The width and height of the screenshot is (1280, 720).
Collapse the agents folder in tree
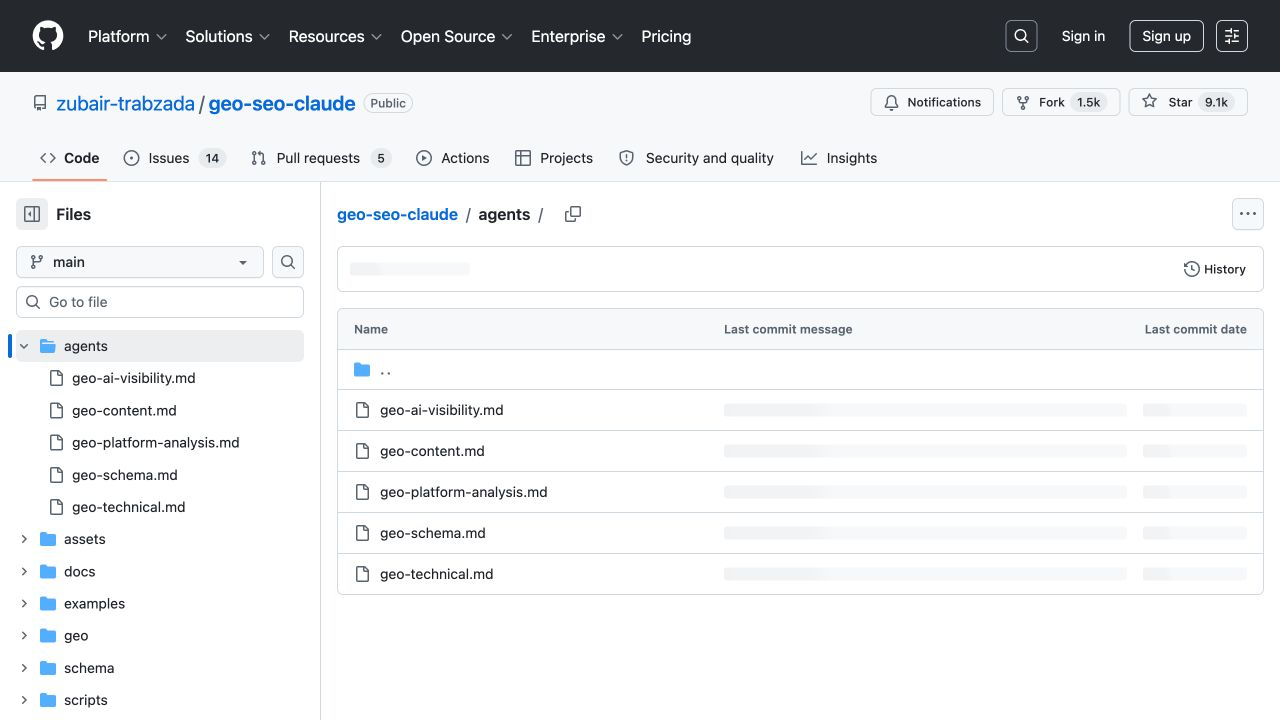click(x=24, y=346)
